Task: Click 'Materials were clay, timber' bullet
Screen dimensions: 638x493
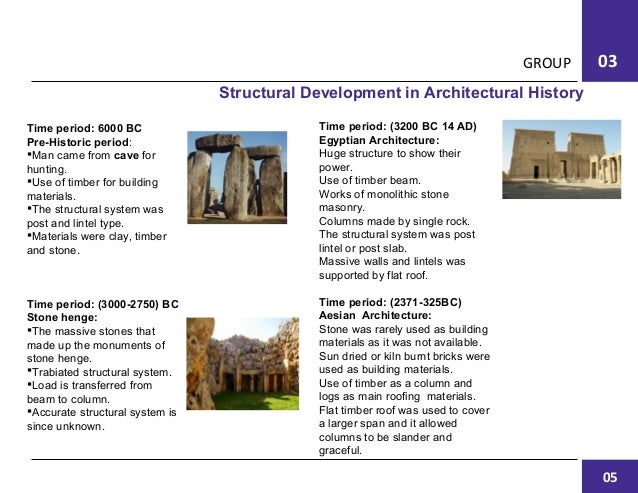Action: [x=97, y=236]
